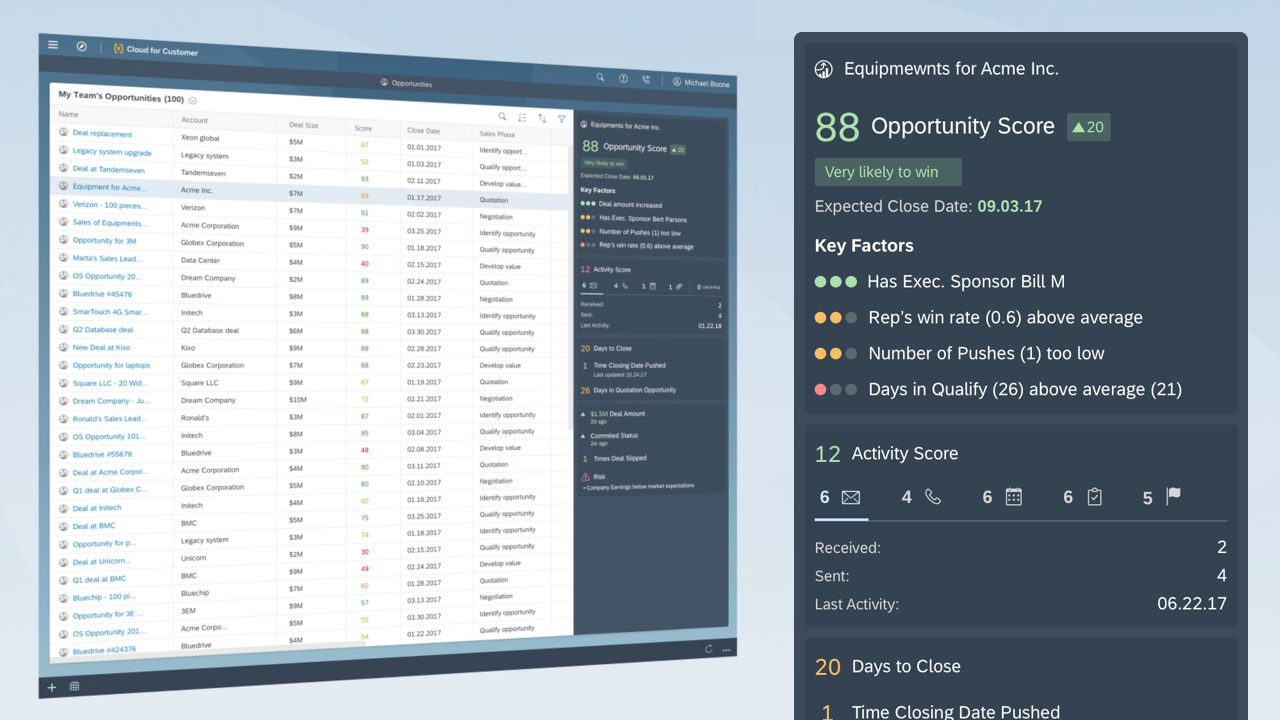This screenshot has height=720, width=1280.
Task: Click the compass icon in top bar
Action: point(82,47)
